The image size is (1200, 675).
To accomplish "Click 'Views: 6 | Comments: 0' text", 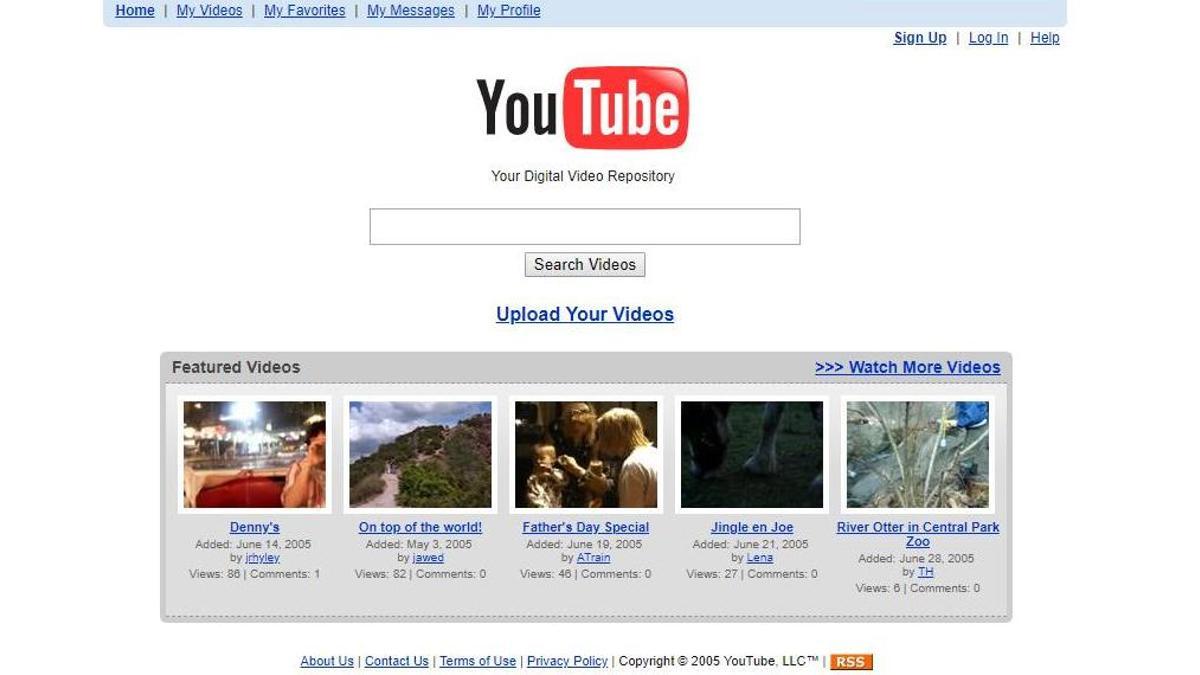I will pos(918,588).
